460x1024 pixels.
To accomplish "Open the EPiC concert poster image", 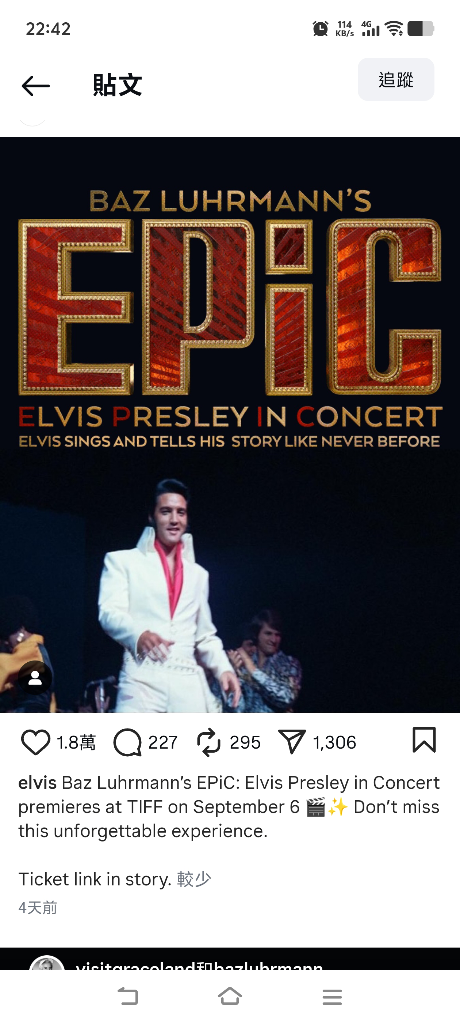I will [x=230, y=424].
